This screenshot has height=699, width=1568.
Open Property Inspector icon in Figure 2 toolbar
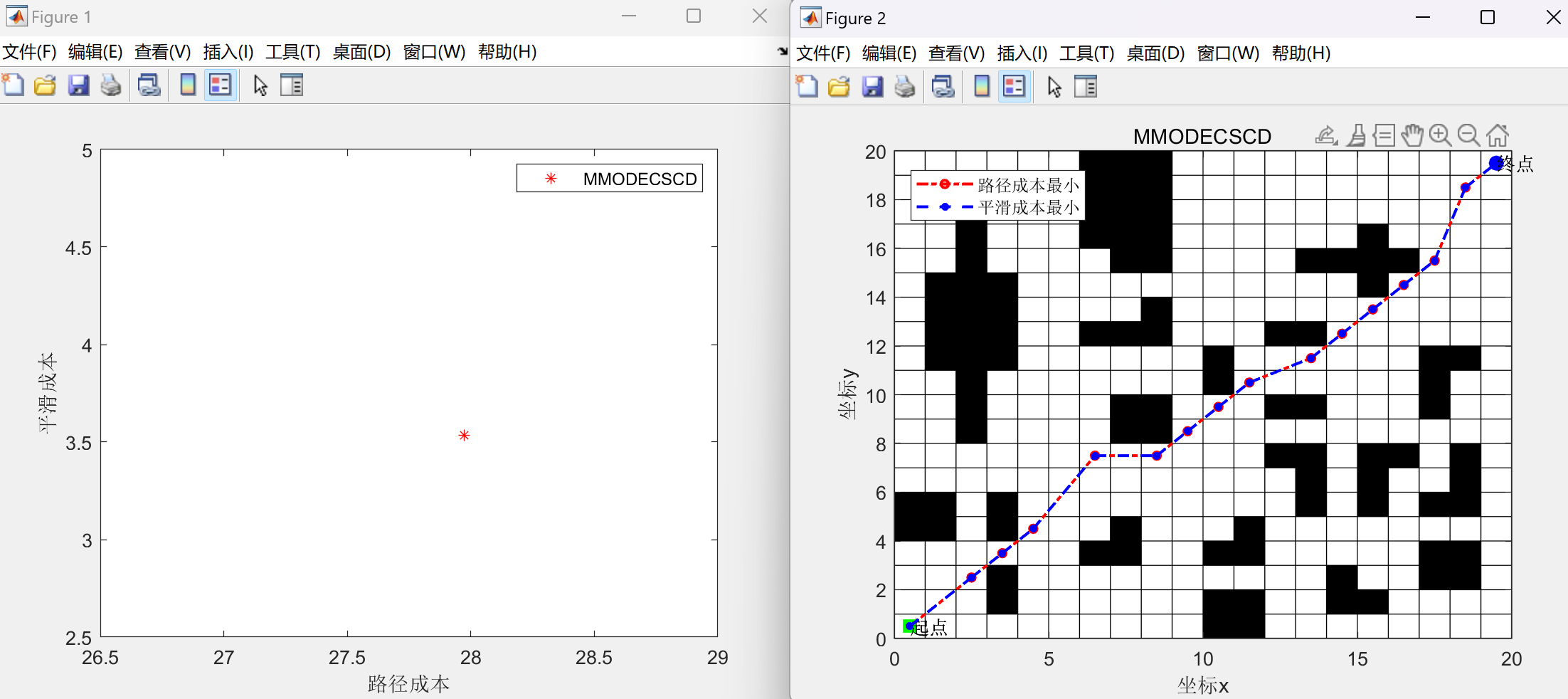[x=1086, y=87]
